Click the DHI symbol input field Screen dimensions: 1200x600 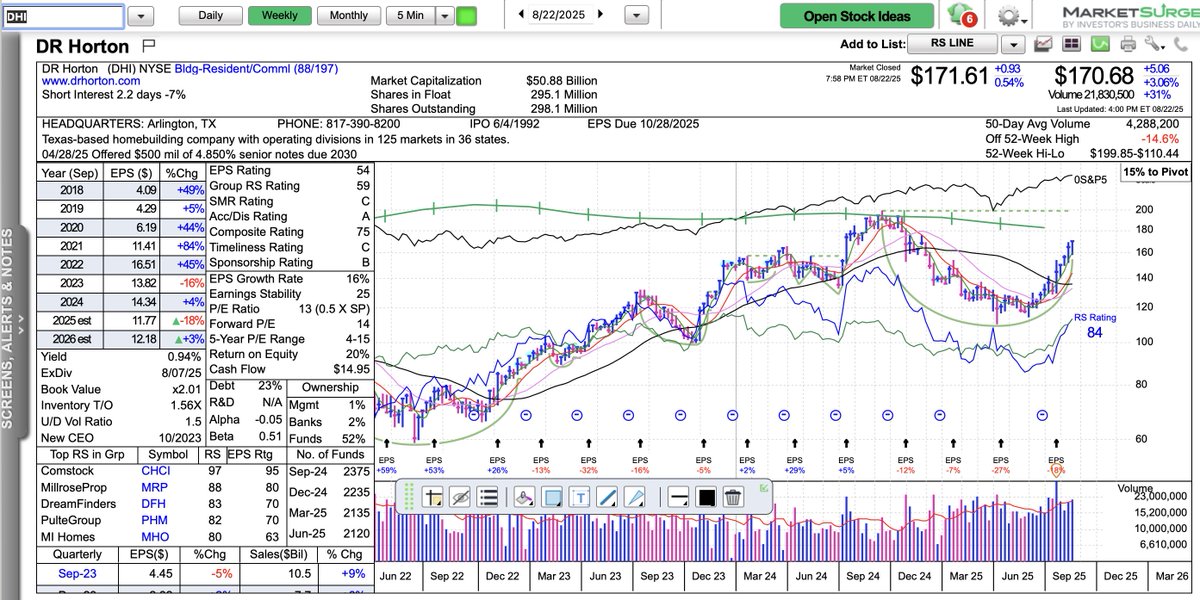pos(62,16)
